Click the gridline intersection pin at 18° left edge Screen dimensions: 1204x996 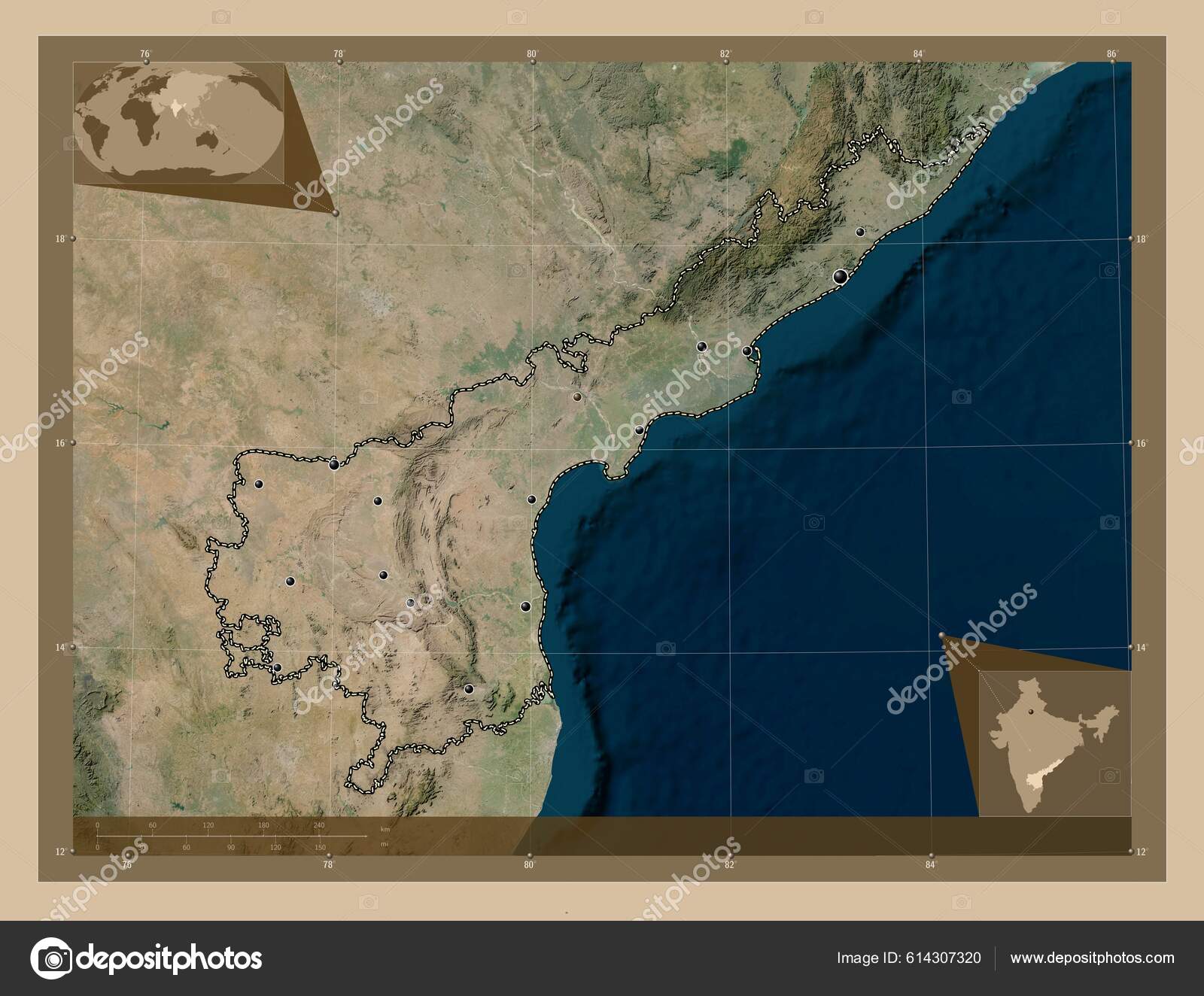(71, 239)
